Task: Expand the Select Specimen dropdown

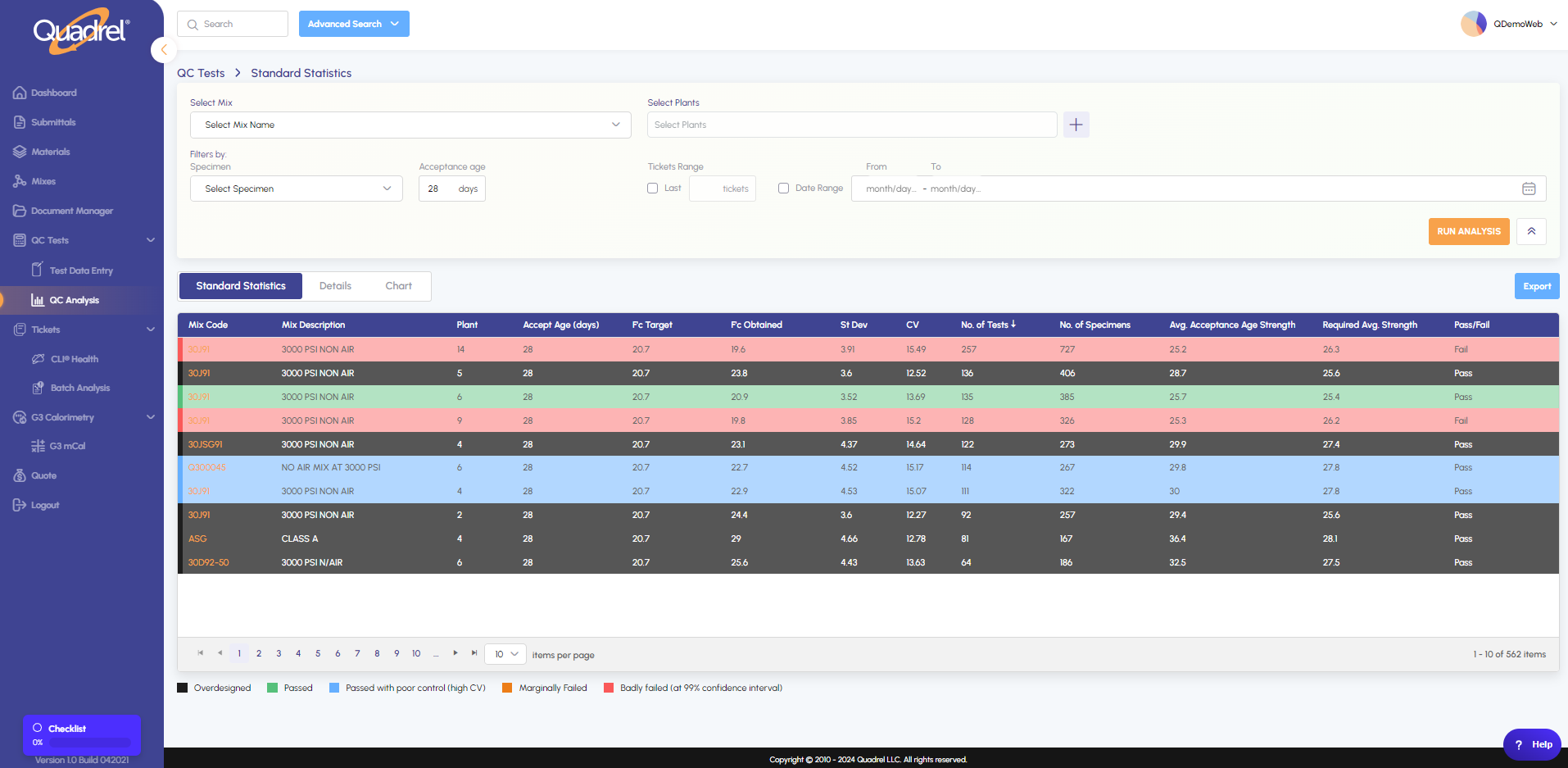Action: click(x=297, y=189)
